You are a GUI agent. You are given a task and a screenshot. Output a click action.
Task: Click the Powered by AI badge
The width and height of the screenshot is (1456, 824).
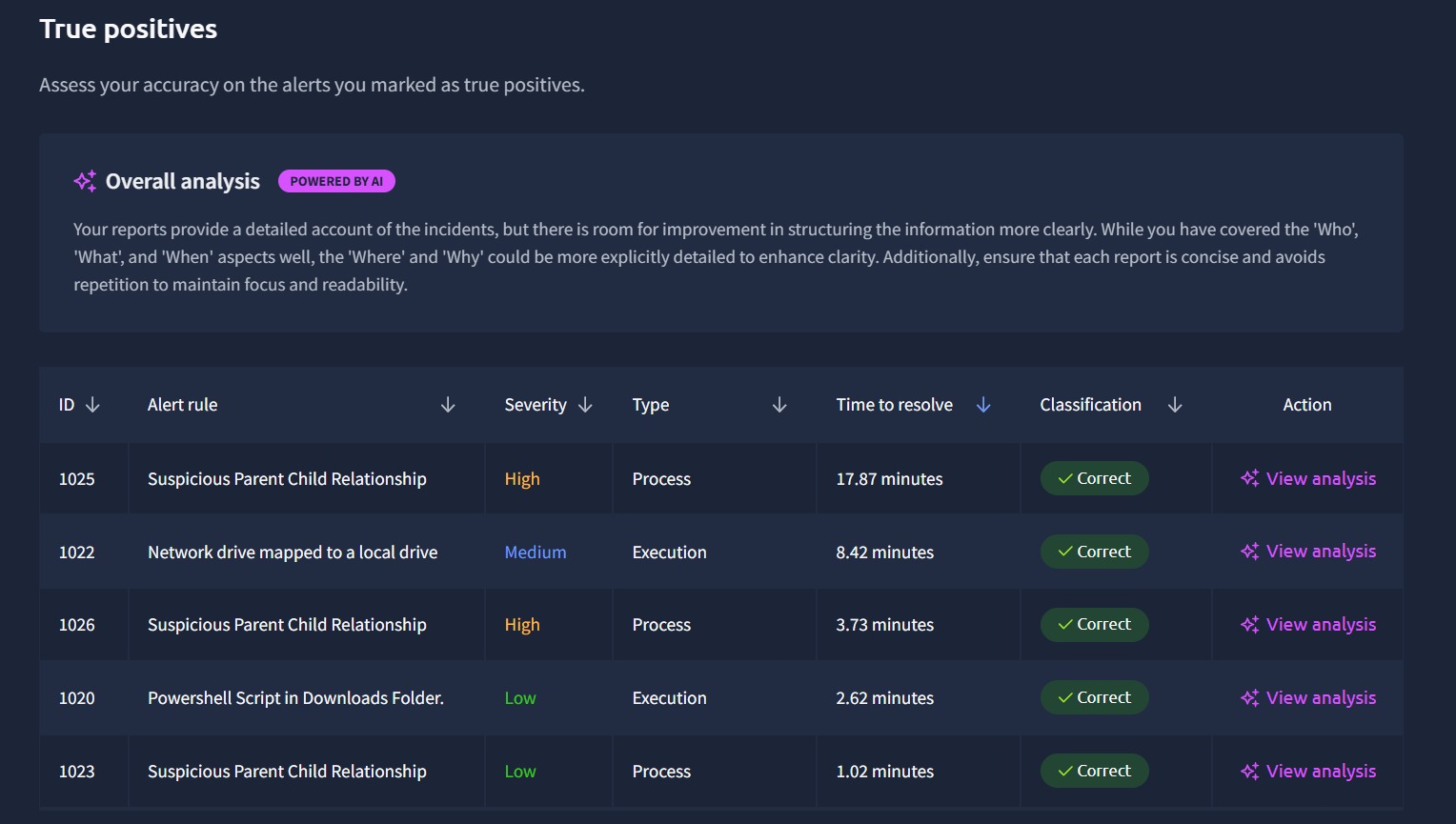click(336, 181)
